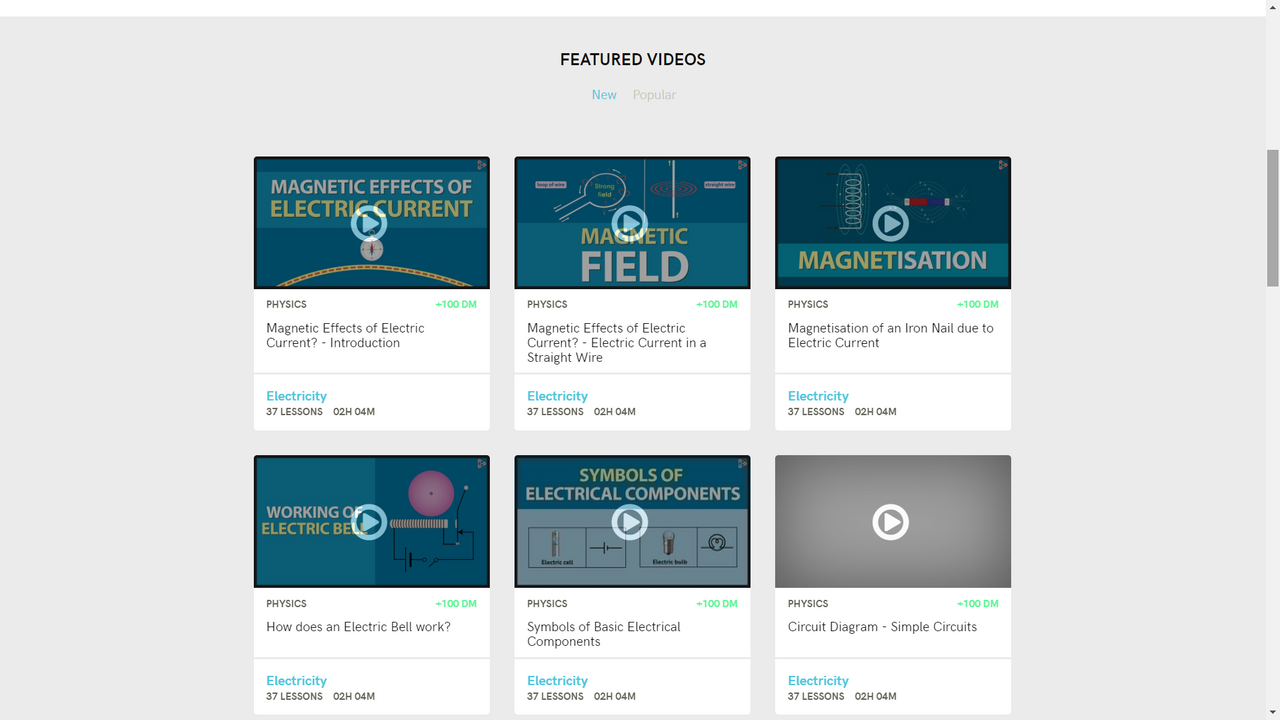Play the Symbols of Electrical Components video
The height and width of the screenshot is (720, 1280).
coord(630,522)
